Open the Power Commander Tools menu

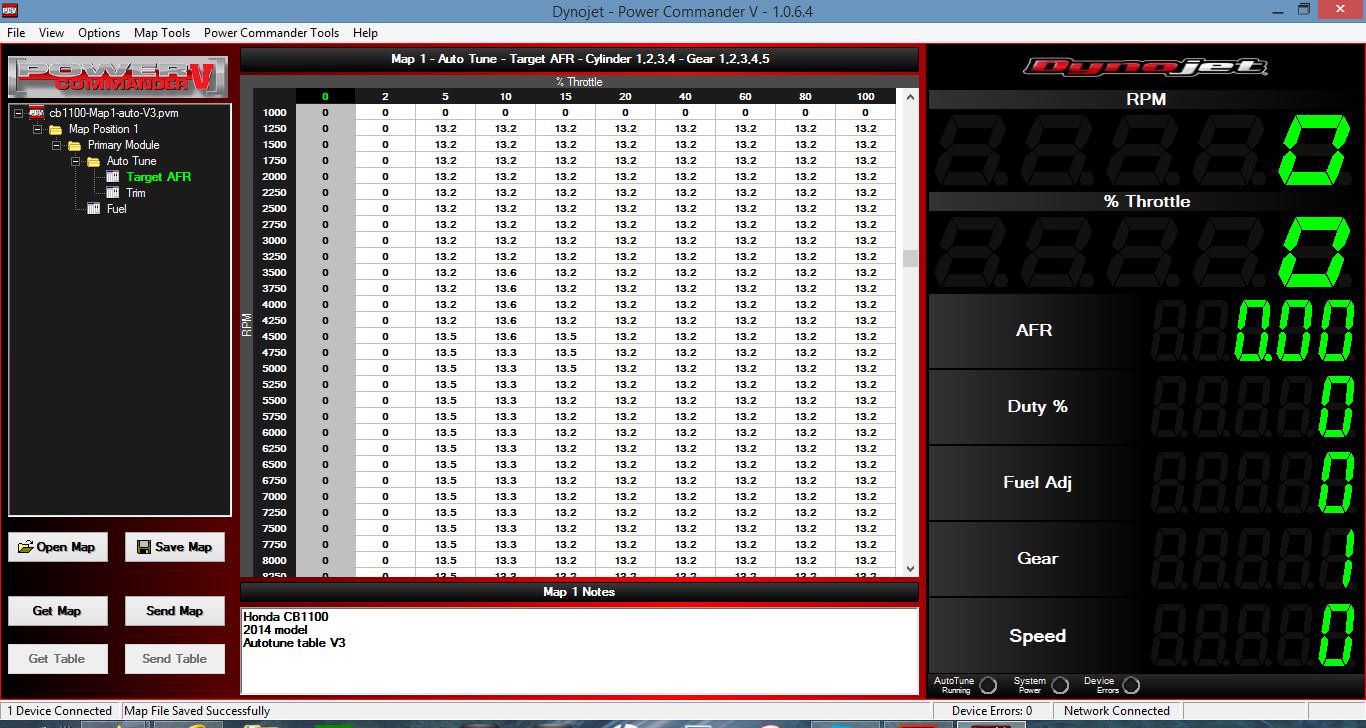(x=271, y=33)
